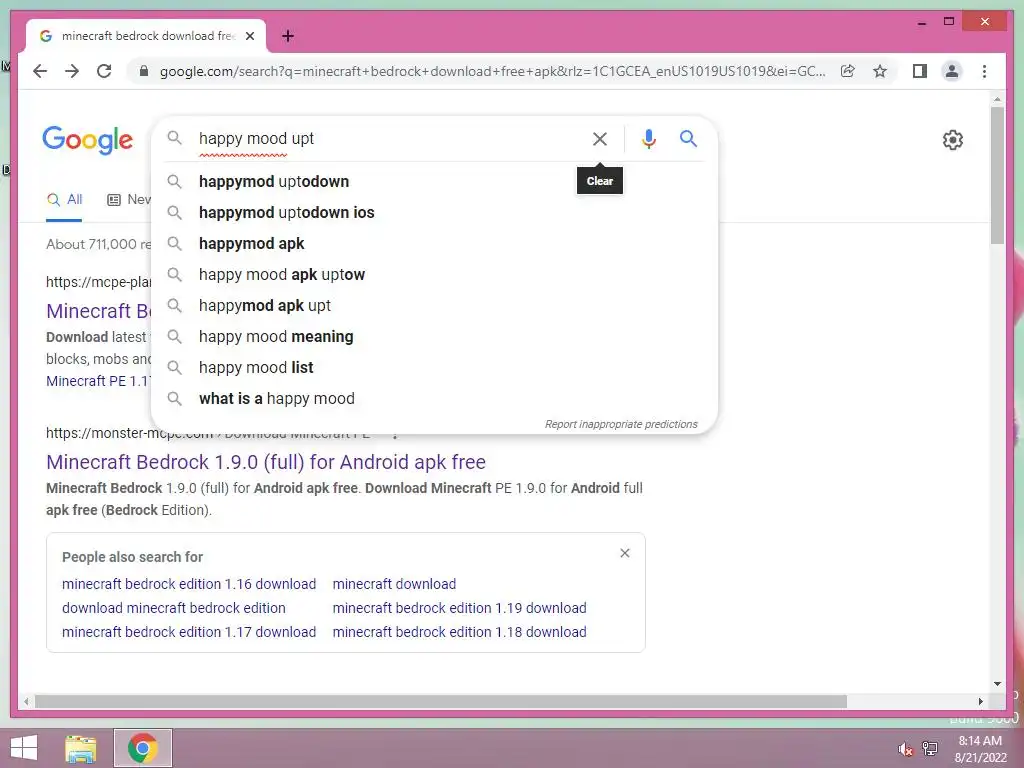The image size is (1024, 768).
Task: Click the horizontal scrollbar left arrow
Action: (x=25, y=701)
